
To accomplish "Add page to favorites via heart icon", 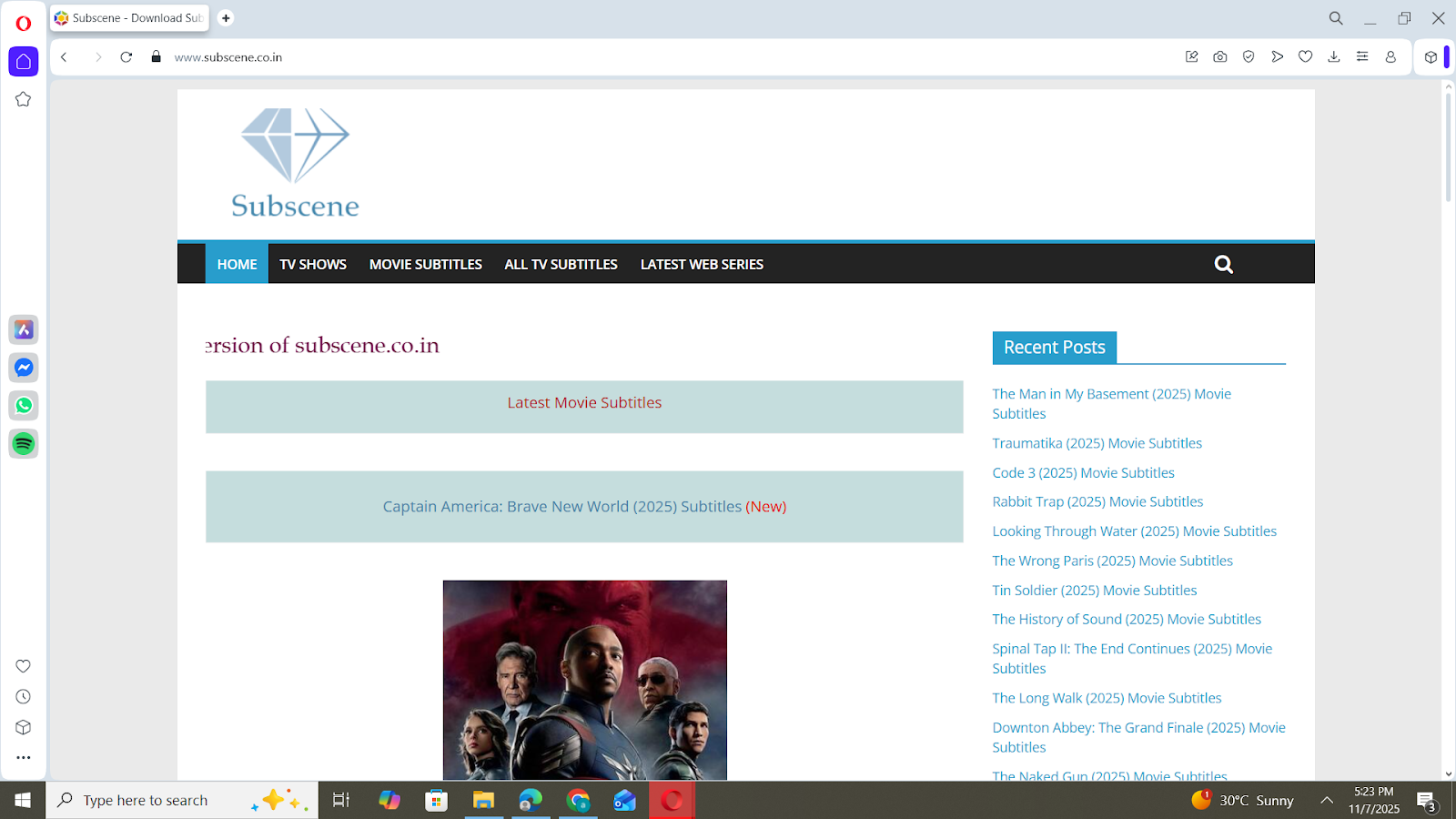I will coord(1306,56).
